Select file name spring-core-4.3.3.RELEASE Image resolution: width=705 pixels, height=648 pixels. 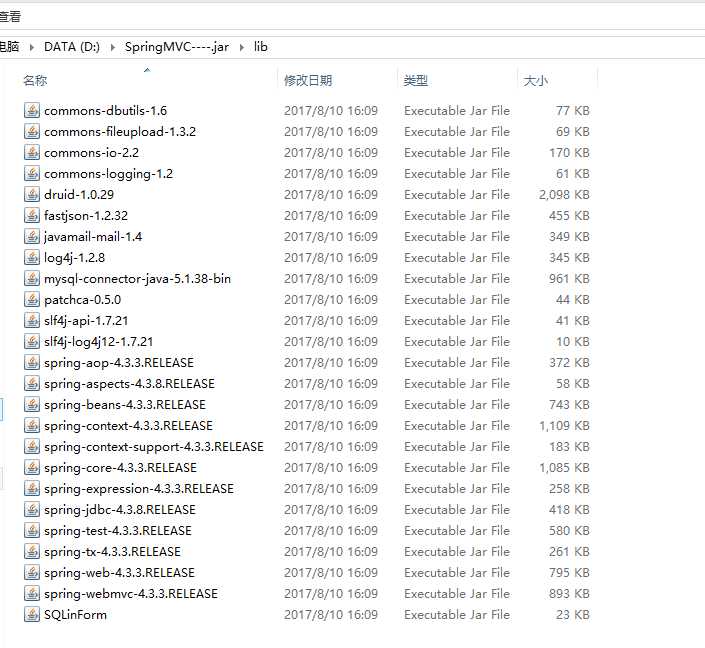pos(120,468)
